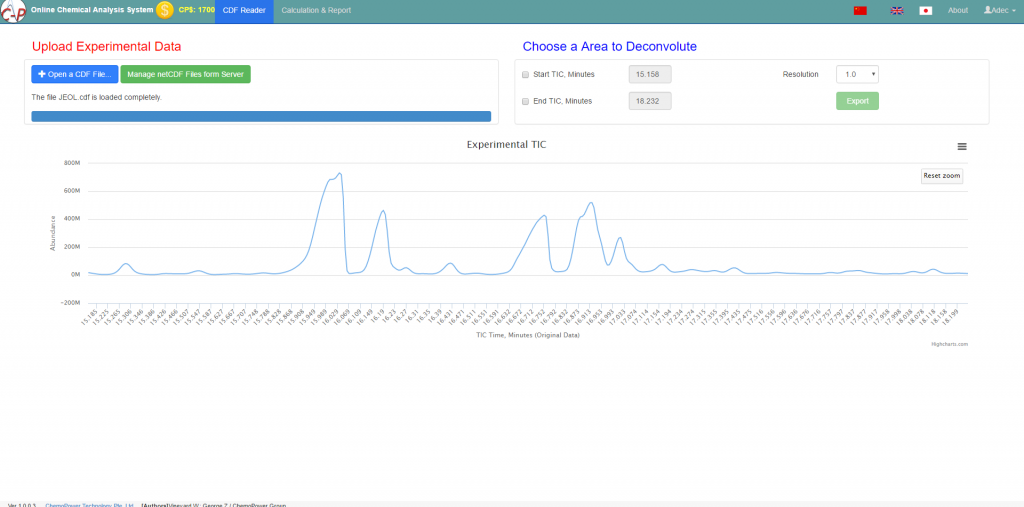
Task: Click the Reset zoom button
Action: (941, 176)
